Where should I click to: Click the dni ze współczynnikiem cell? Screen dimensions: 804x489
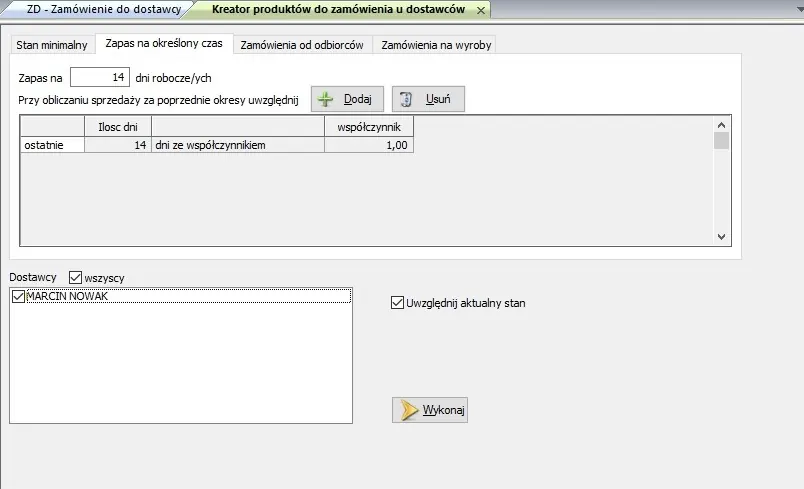[x=238, y=145]
